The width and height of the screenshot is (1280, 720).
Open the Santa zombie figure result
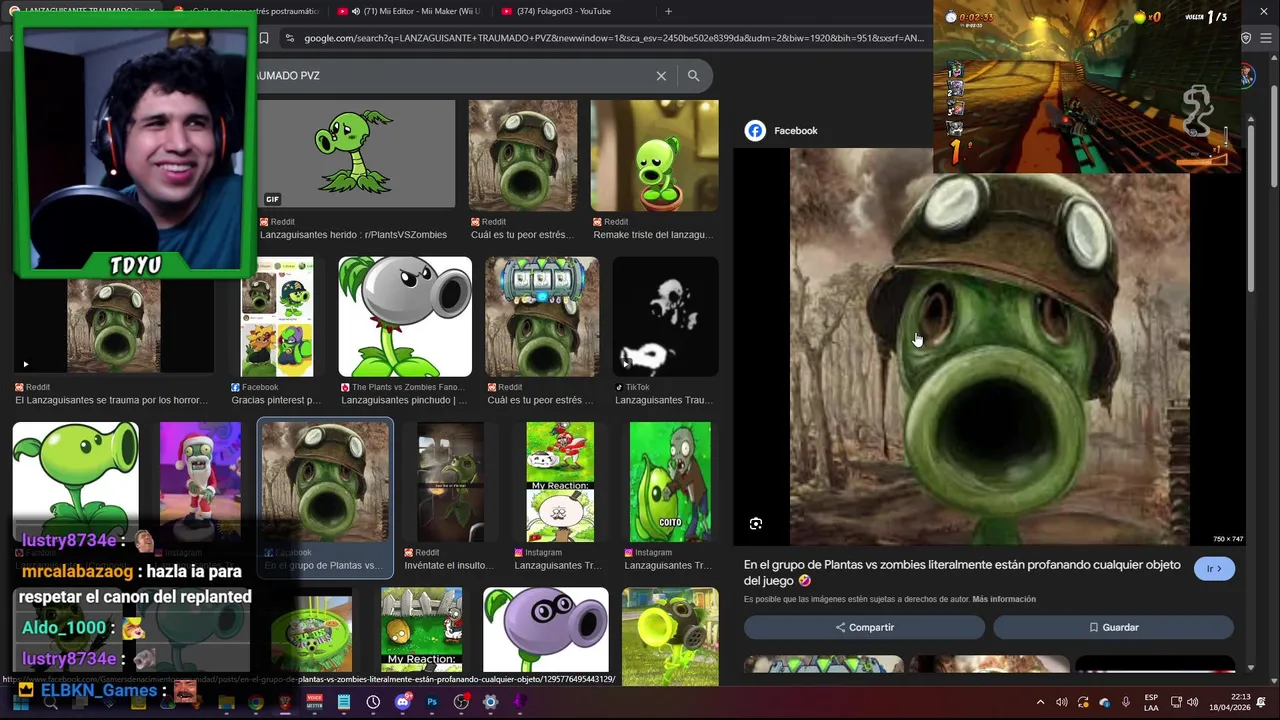(200, 481)
